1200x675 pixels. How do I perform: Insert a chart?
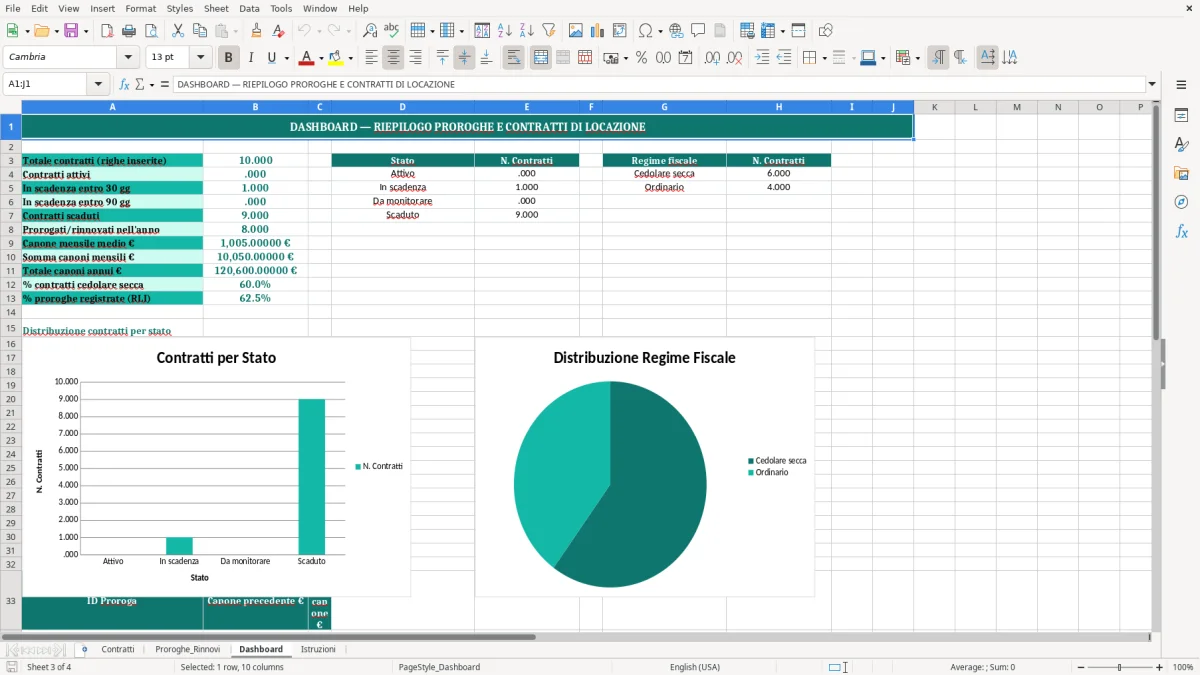click(x=598, y=31)
